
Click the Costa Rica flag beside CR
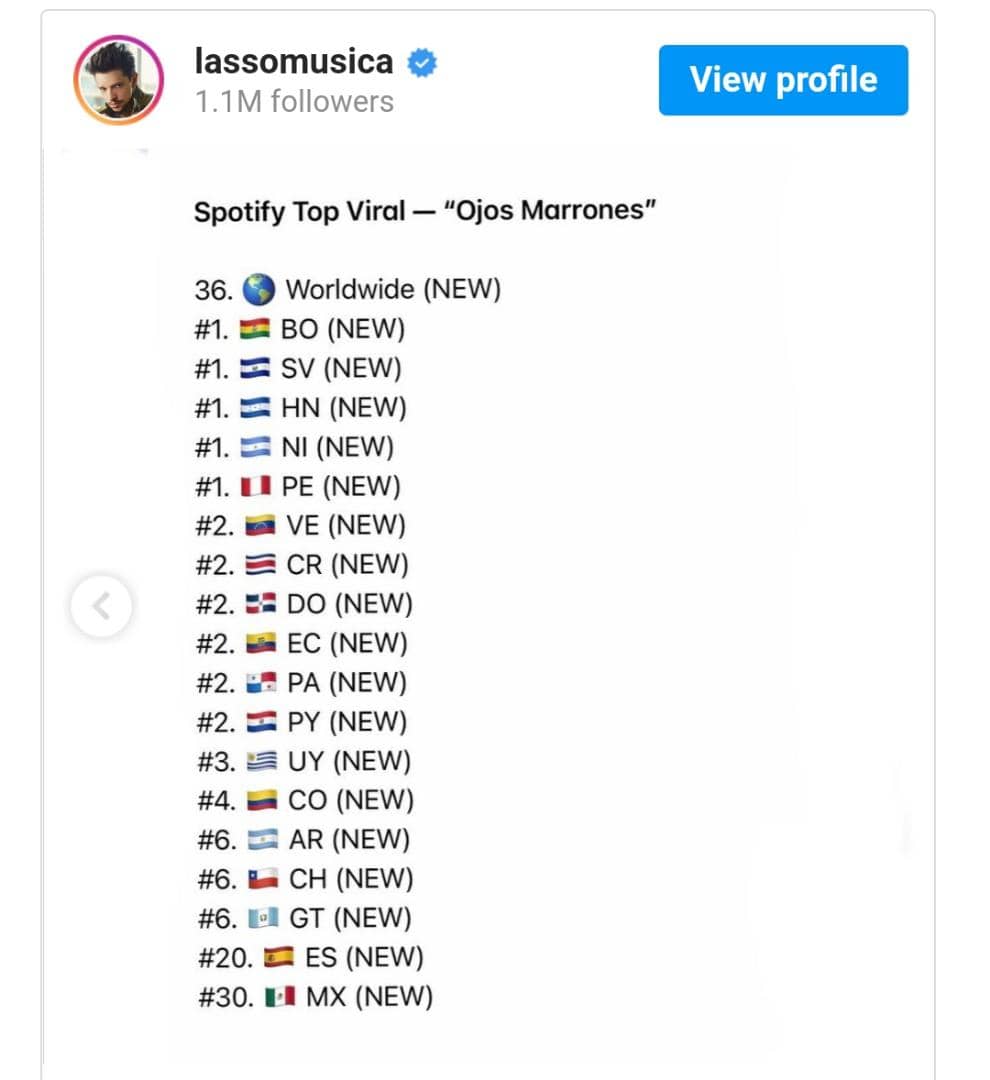pyautogui.click(x=260, y=565)
